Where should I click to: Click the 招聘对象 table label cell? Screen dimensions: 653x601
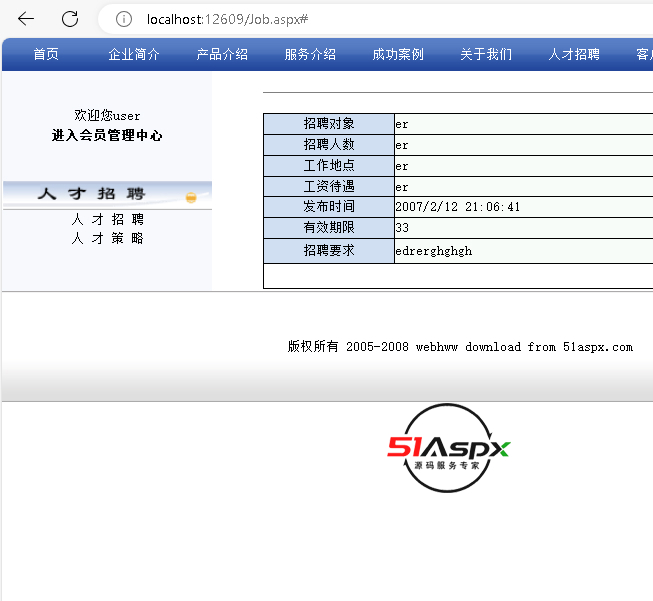pos(329,124)
